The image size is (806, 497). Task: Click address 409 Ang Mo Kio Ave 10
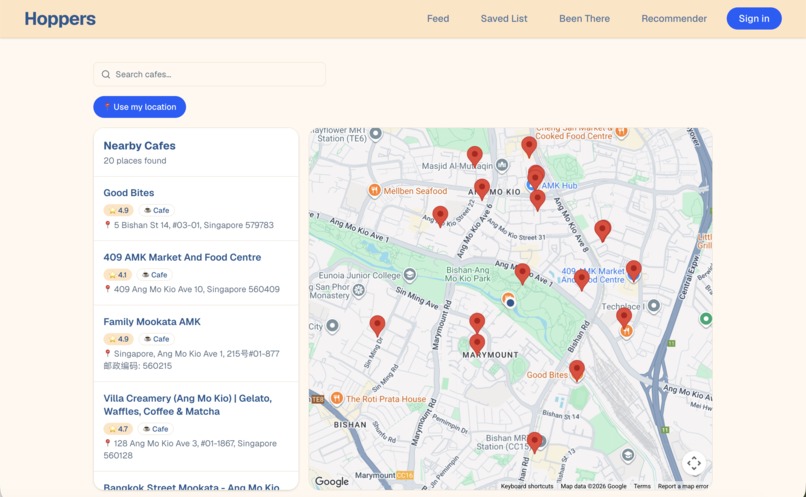tap(196, 289)
